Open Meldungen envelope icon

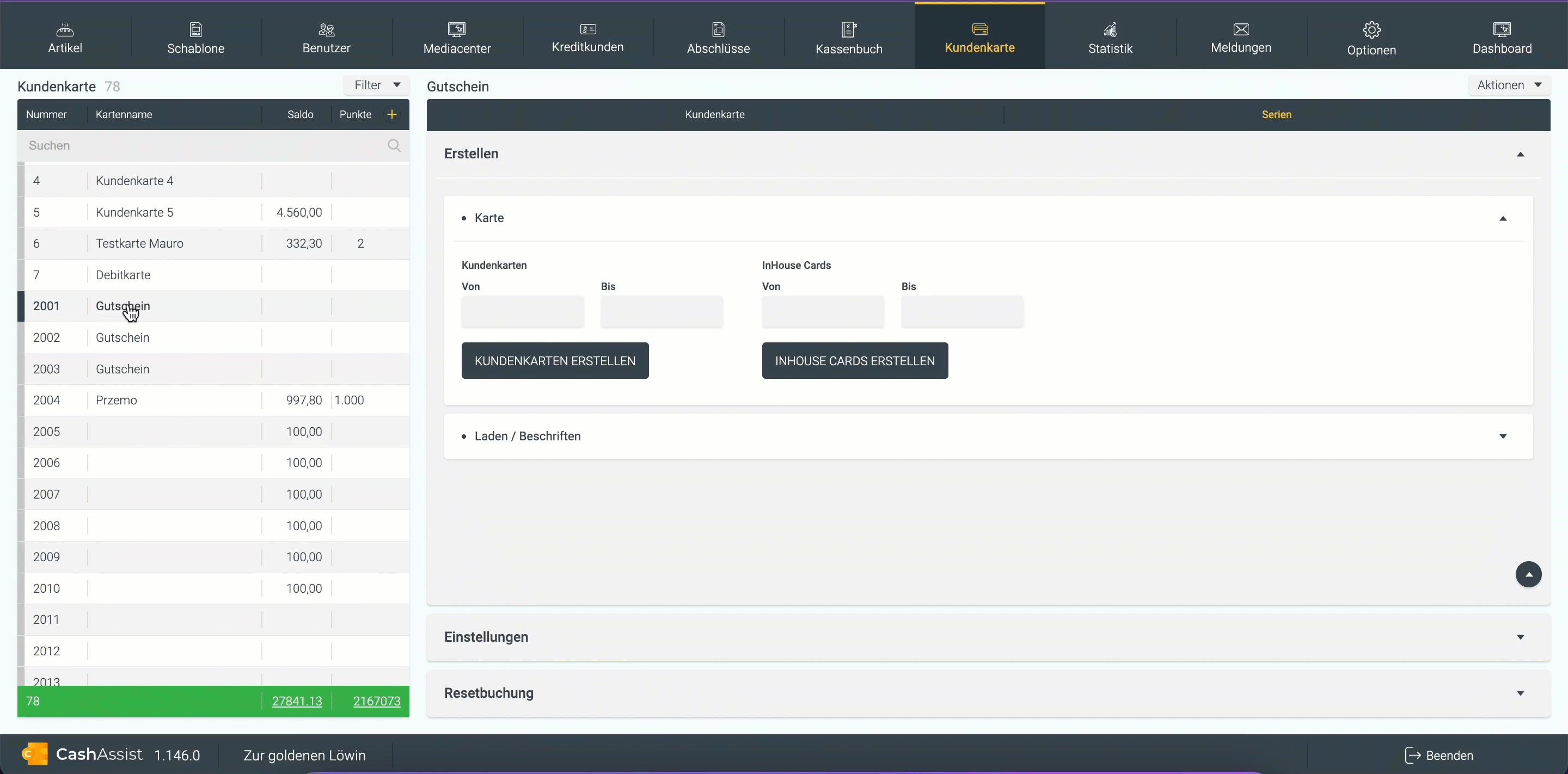[1241, 29]
